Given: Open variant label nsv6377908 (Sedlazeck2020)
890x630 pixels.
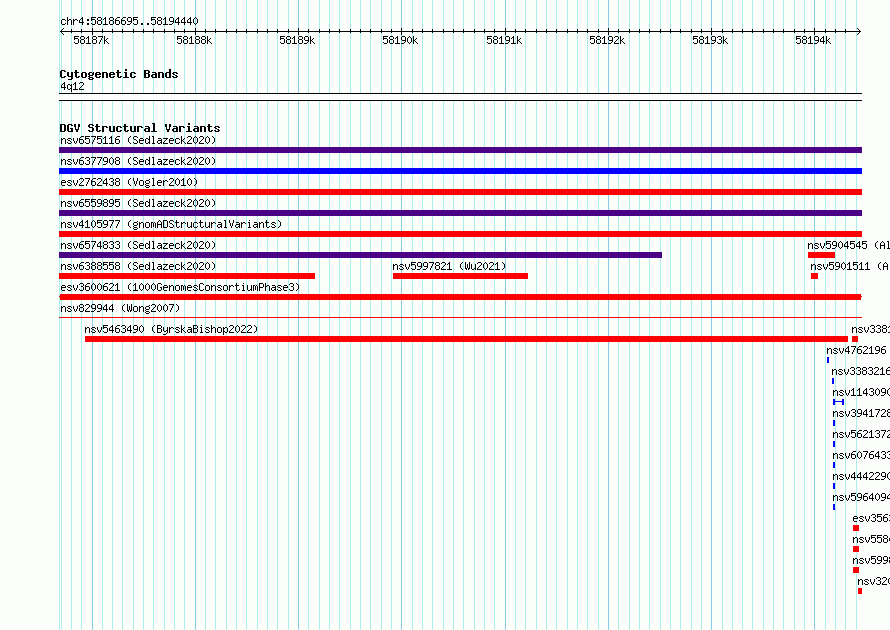Looking at the screenshot, I should pos(138,161).
